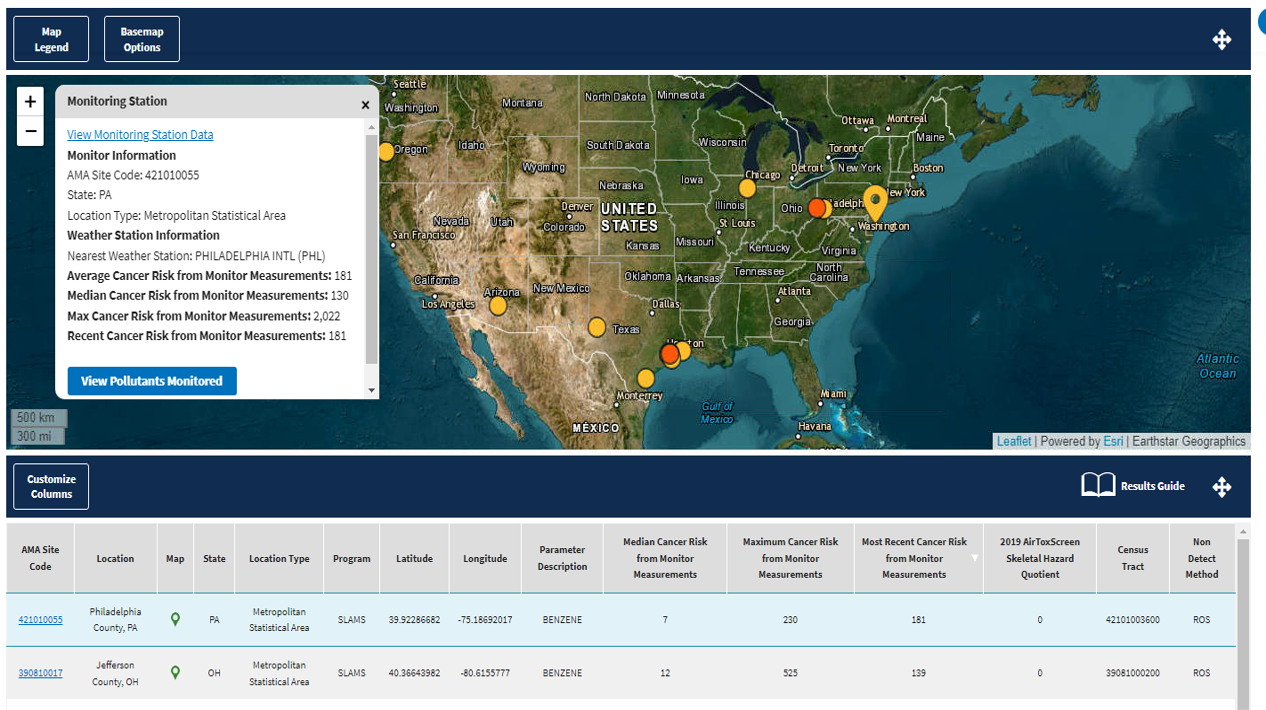
Task: Sort by Latitude column header
Action: coord(414,558)
